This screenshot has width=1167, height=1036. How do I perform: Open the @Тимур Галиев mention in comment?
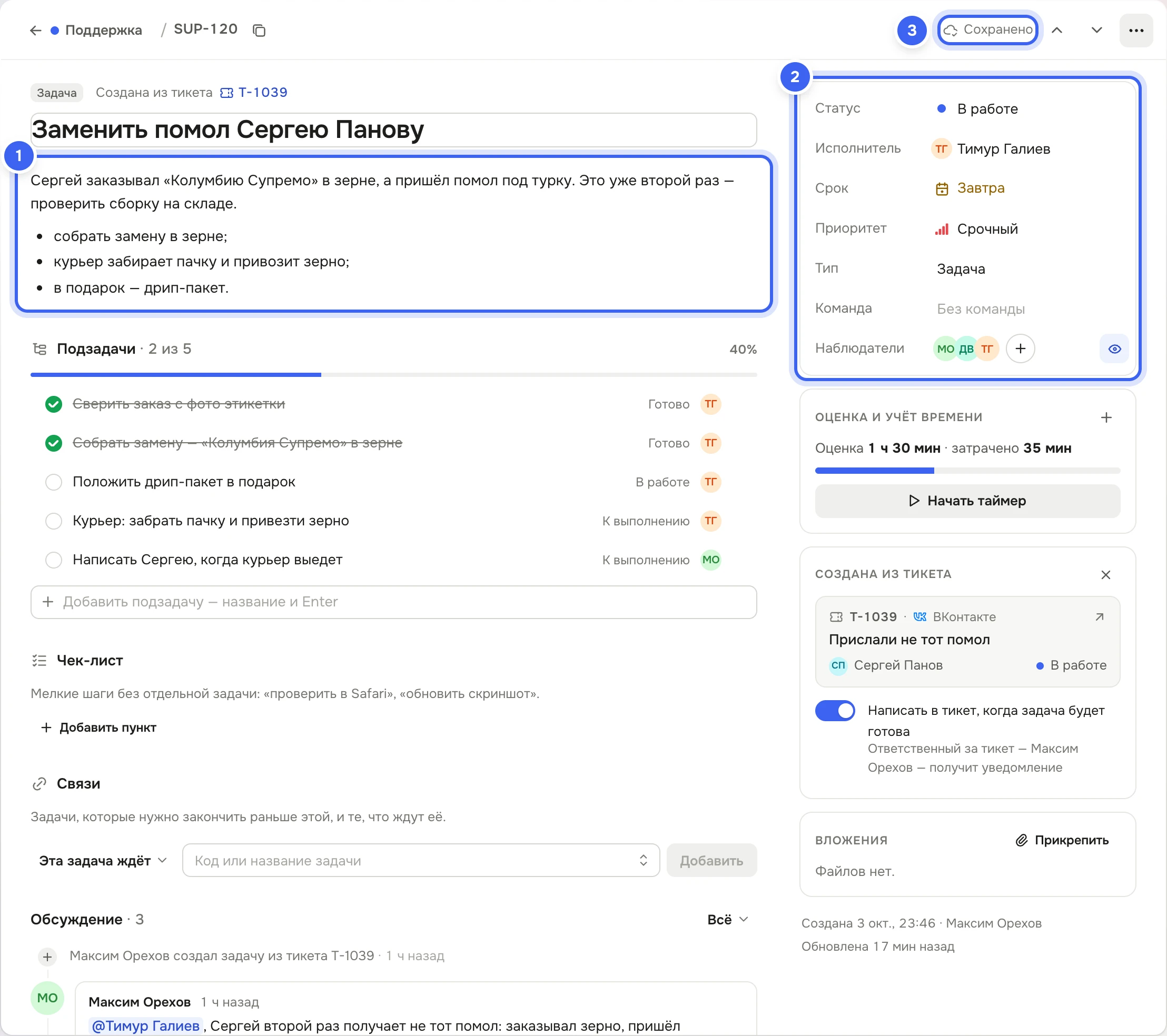coord(145,1025)
